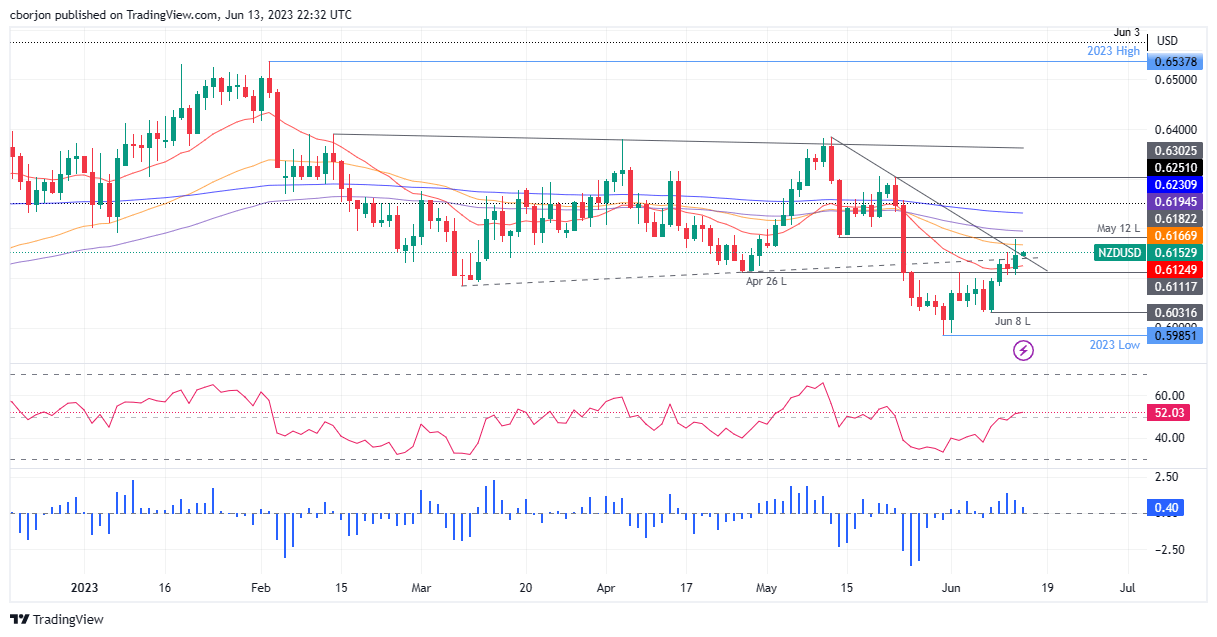Click the 2023 Low label on chart
The width and height of the screenshot is (1217, 637).
[x=1114, y=344]
